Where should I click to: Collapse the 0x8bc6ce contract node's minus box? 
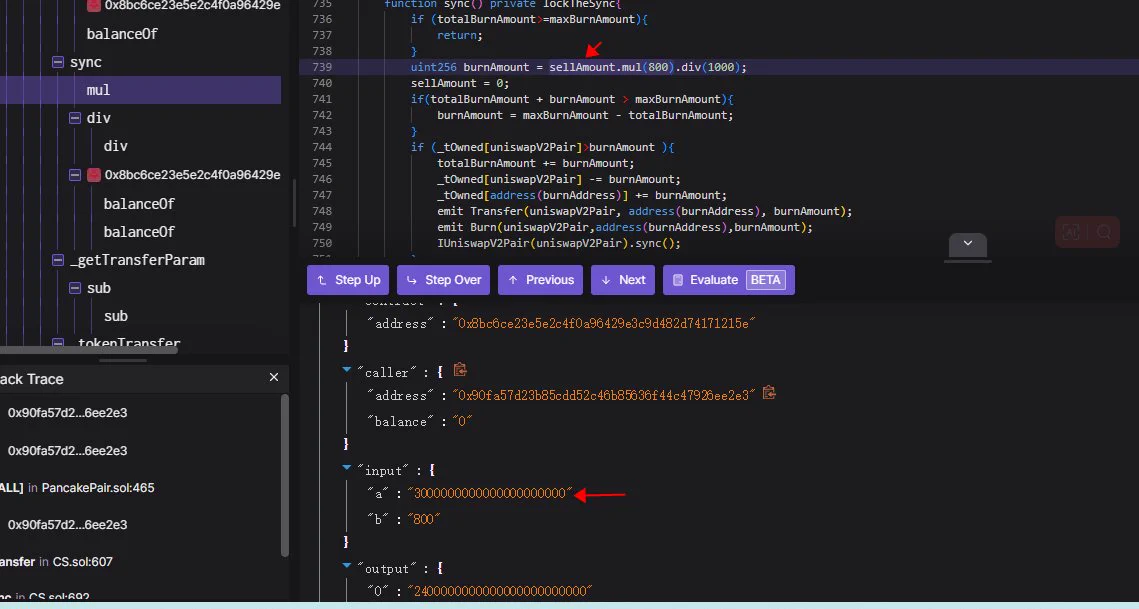[75, 174]
